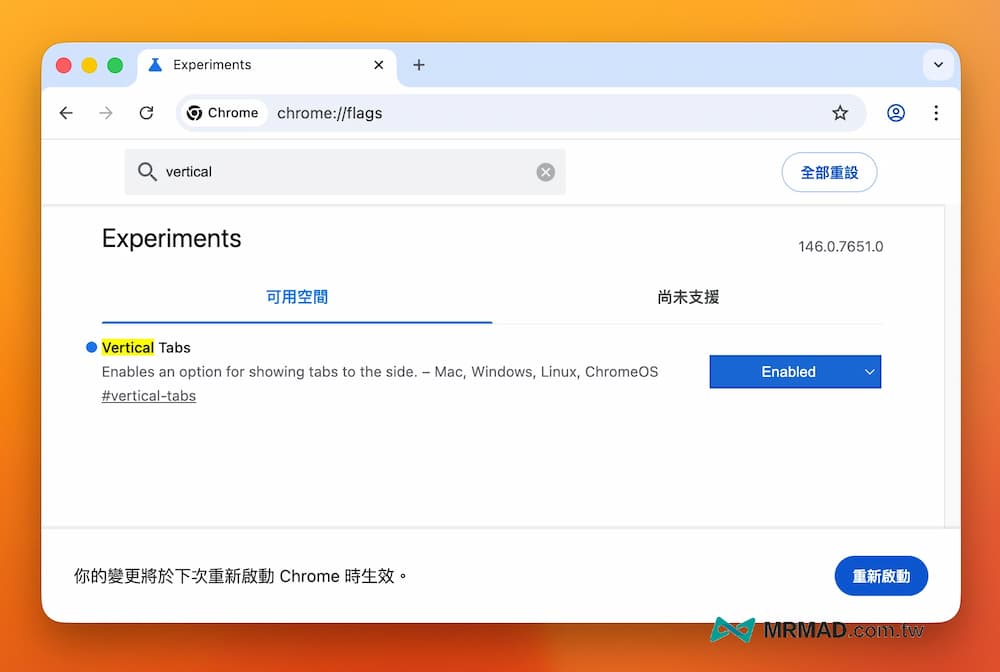The width and height of the screenshot is (1000, 672).
Task: Click the Experiments flask icon on the tab
Action: click(154, 64)
